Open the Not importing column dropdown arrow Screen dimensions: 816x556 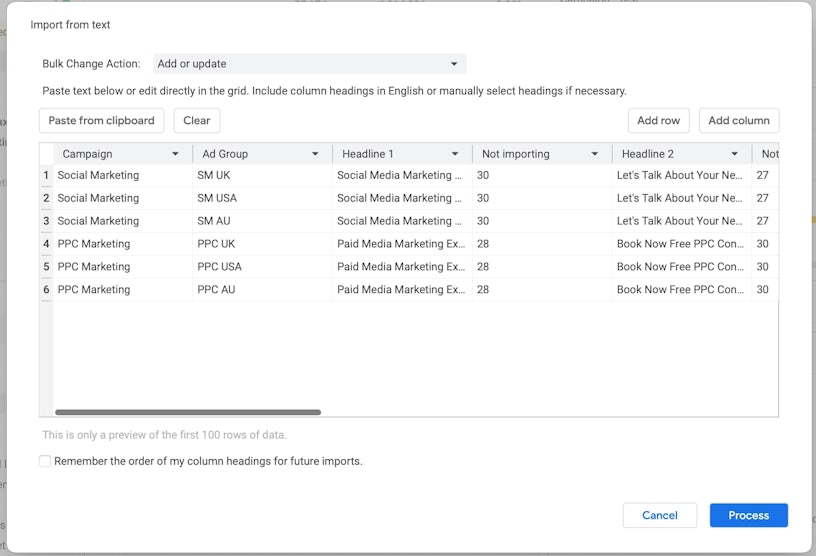tap(595, 154)
